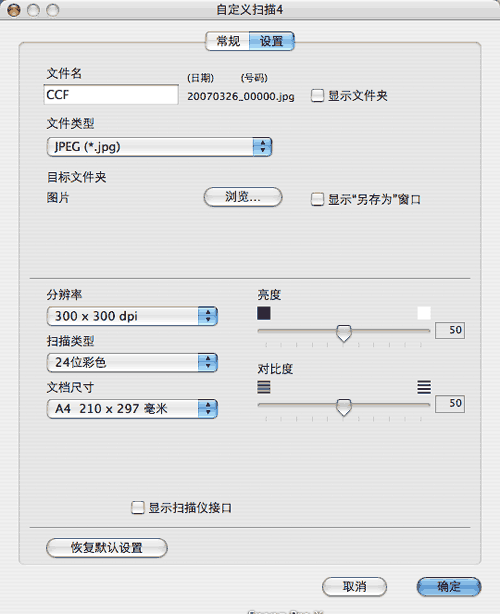Click the red close window button
Viewport: 500px width, 614px height.
pos(14,10)
